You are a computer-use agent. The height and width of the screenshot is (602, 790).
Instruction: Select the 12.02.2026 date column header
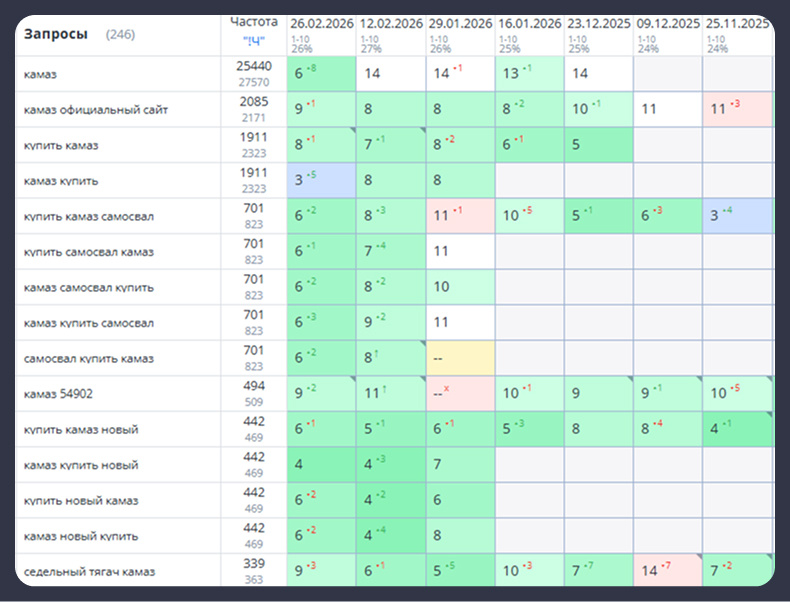[x=391, y=24]
